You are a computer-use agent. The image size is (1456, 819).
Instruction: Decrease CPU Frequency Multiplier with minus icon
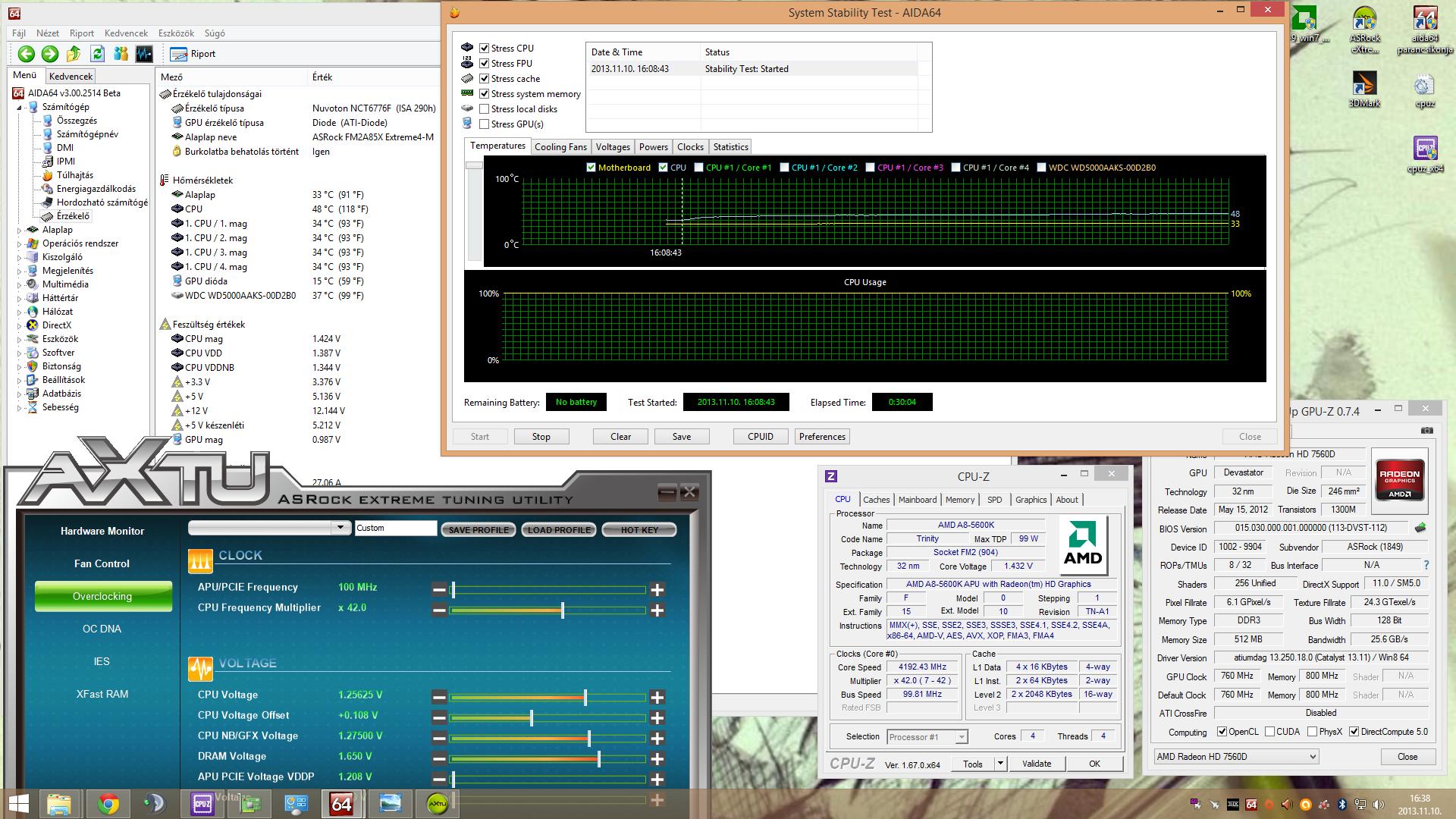439,610
